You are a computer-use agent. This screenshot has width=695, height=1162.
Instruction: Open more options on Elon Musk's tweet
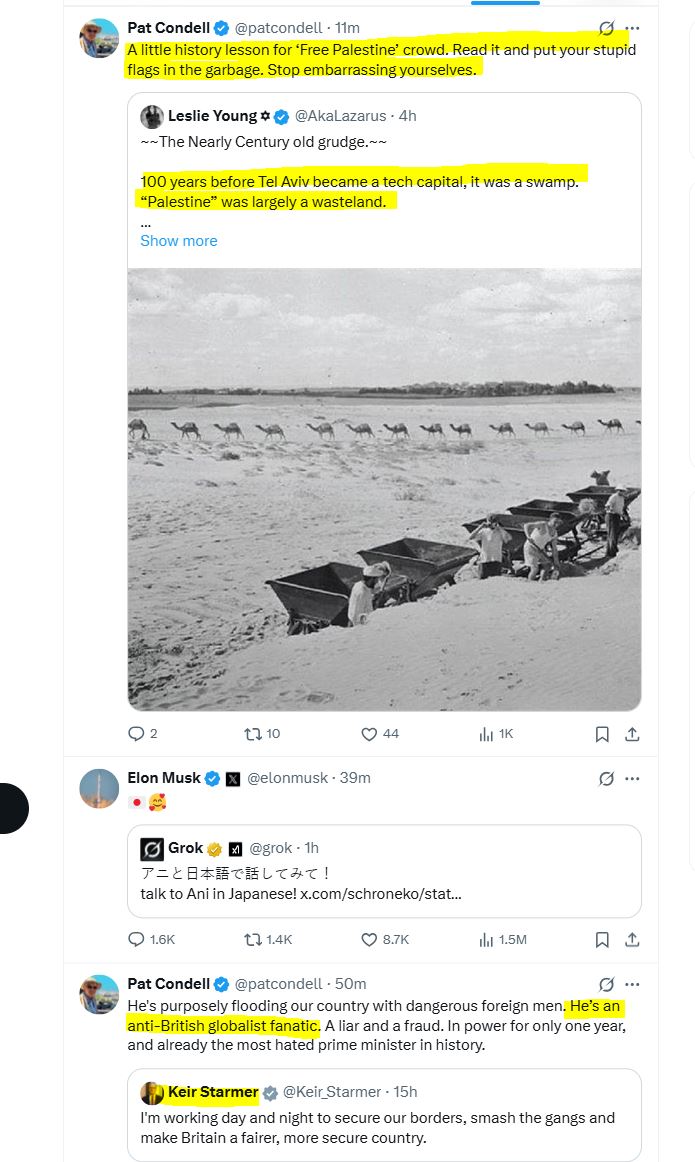(x=632, y=778)
